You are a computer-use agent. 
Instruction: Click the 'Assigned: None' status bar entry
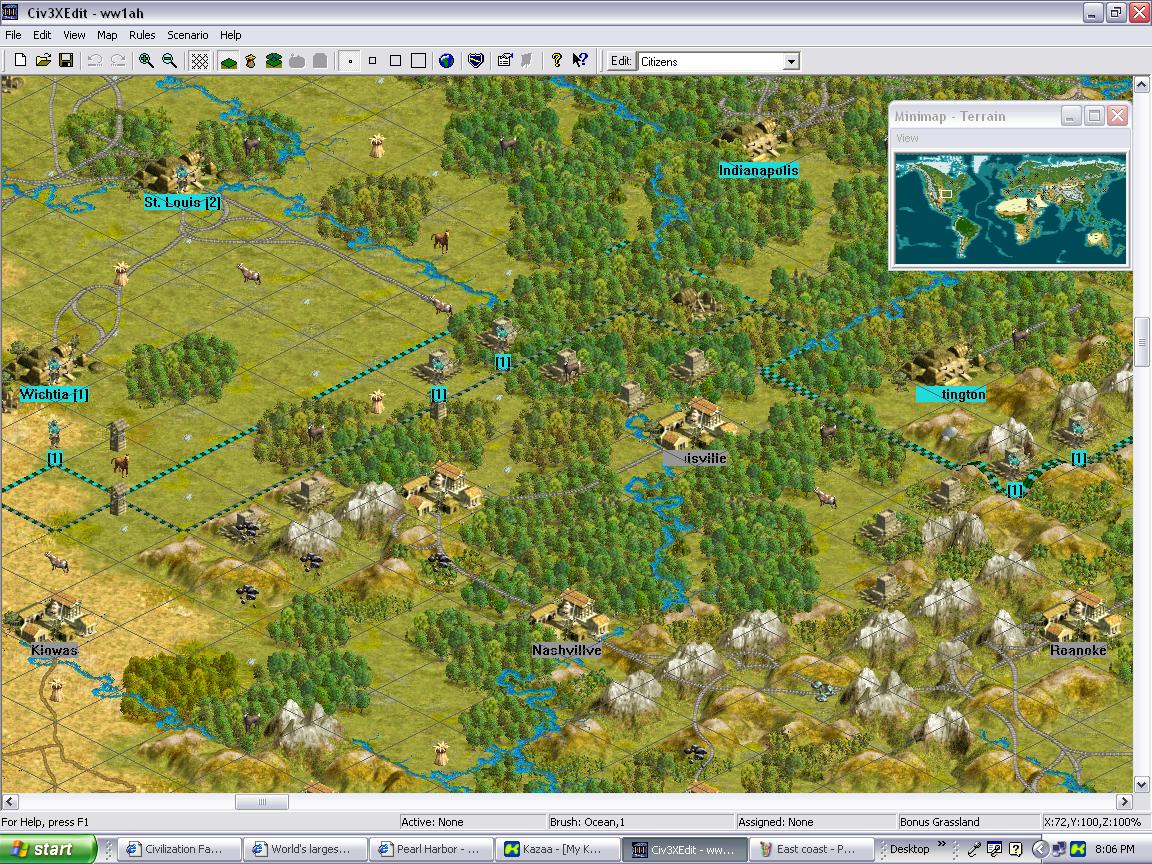pyautogui.click(x=816, y=822)
